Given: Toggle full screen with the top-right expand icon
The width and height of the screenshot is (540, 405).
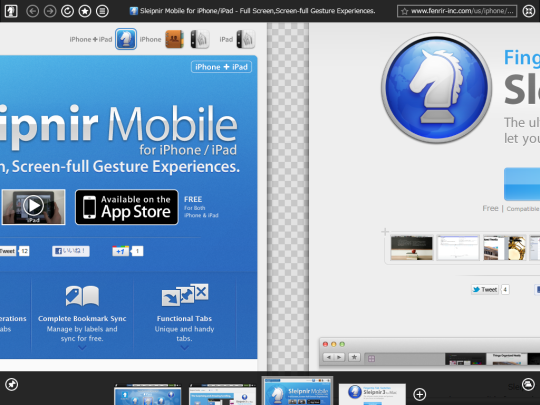Looking at the screenshot, I should pos(529,11).
